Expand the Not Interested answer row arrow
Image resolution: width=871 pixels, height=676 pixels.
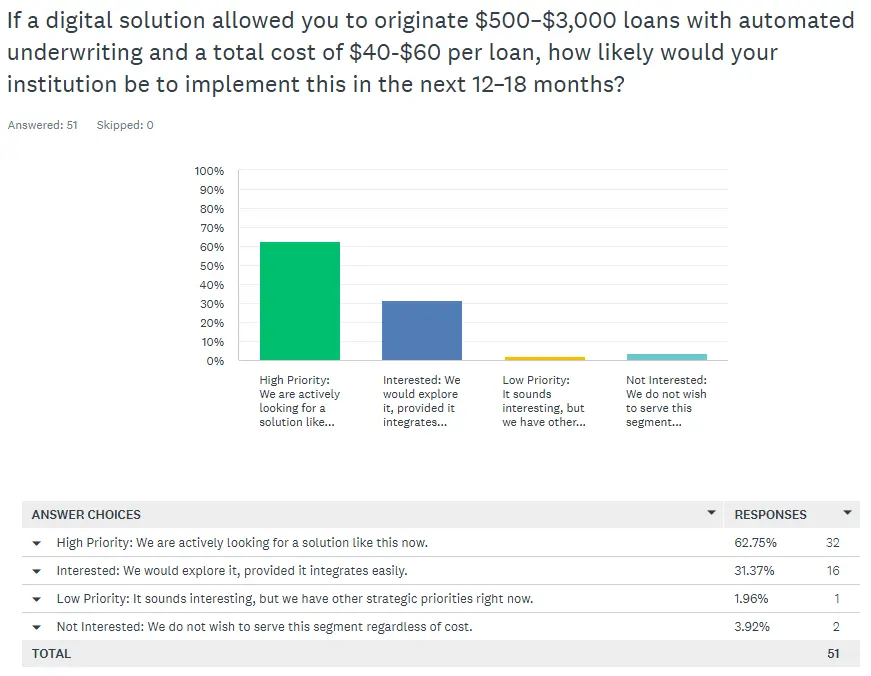pyautogui.click(x=37, y=627)
